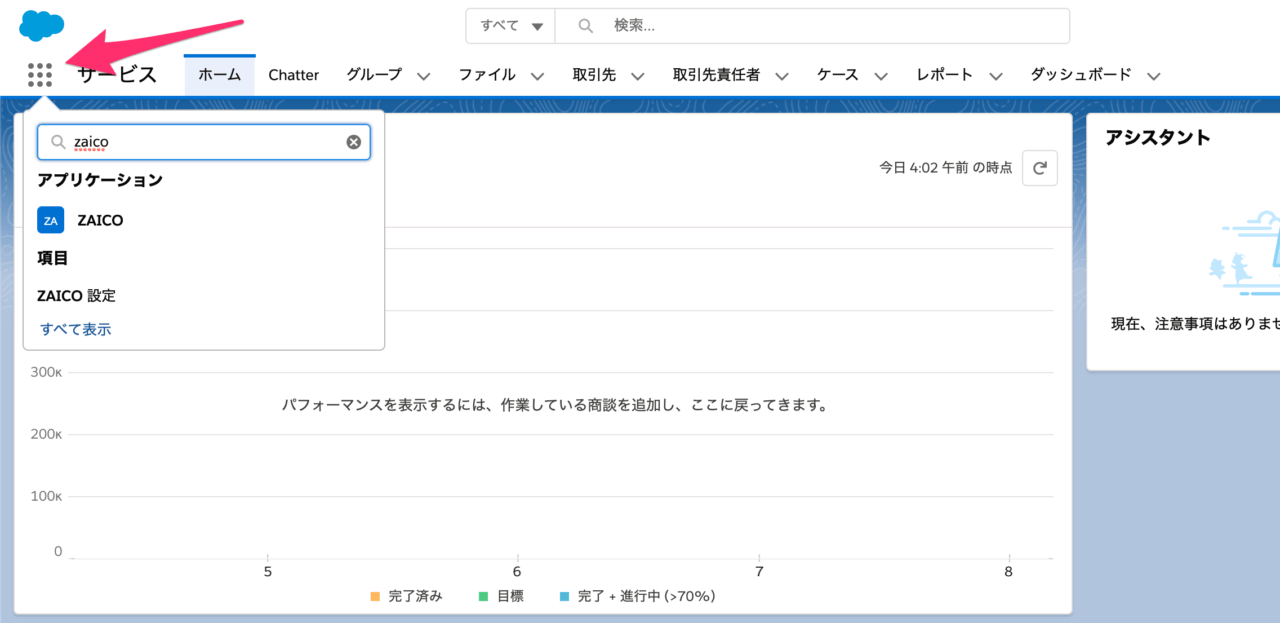1280x623 pixels.
Task: Refresh the performance chart
Action: coord(1040,168)
